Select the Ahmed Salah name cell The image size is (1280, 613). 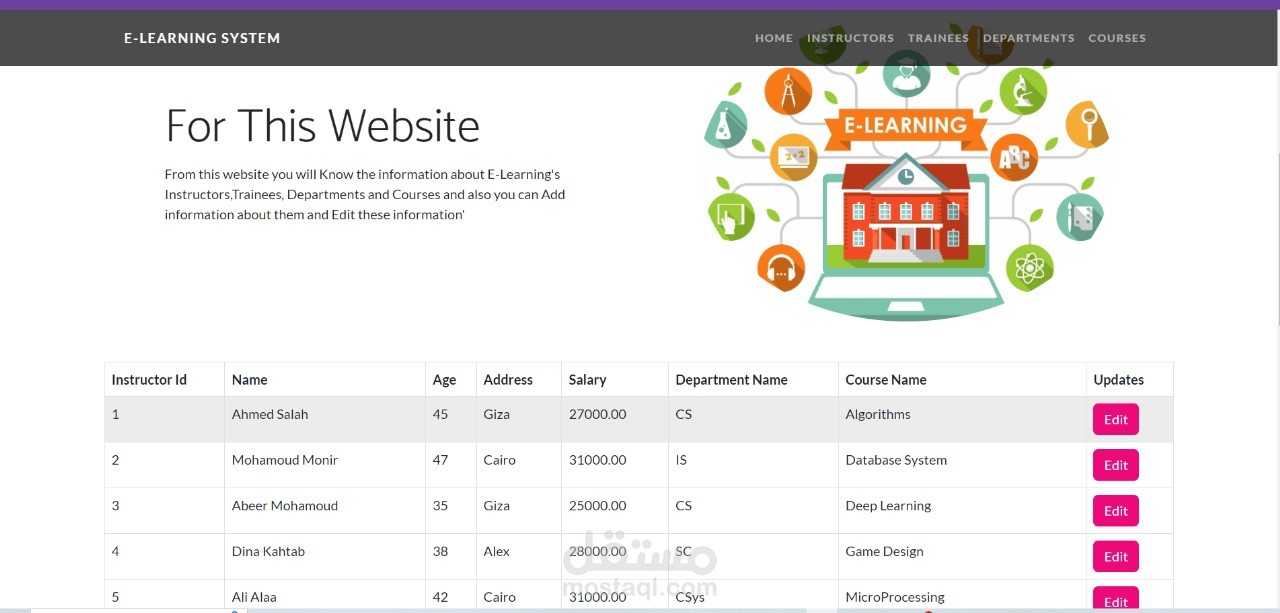click(x=325, y=420)
